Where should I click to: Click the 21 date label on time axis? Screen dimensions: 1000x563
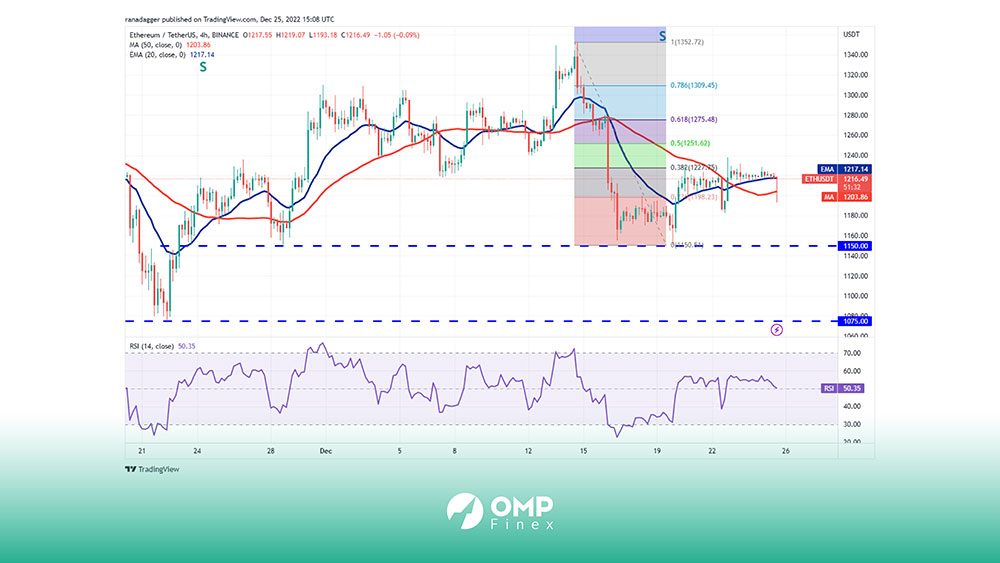[142, 451]
